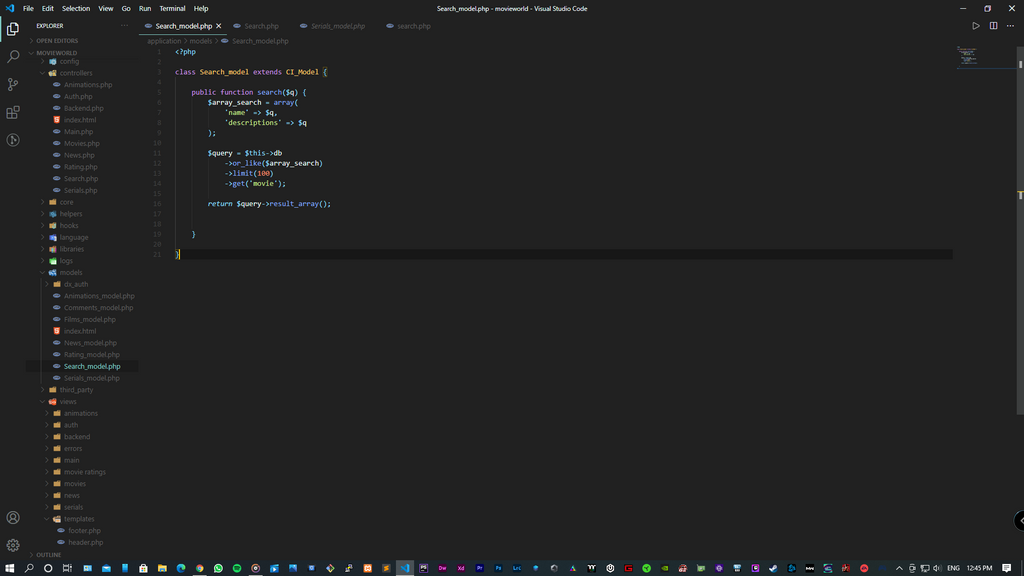Show hidden system tray icons
The height and width of the screenshot is (576, 1024).
[899, 568]
